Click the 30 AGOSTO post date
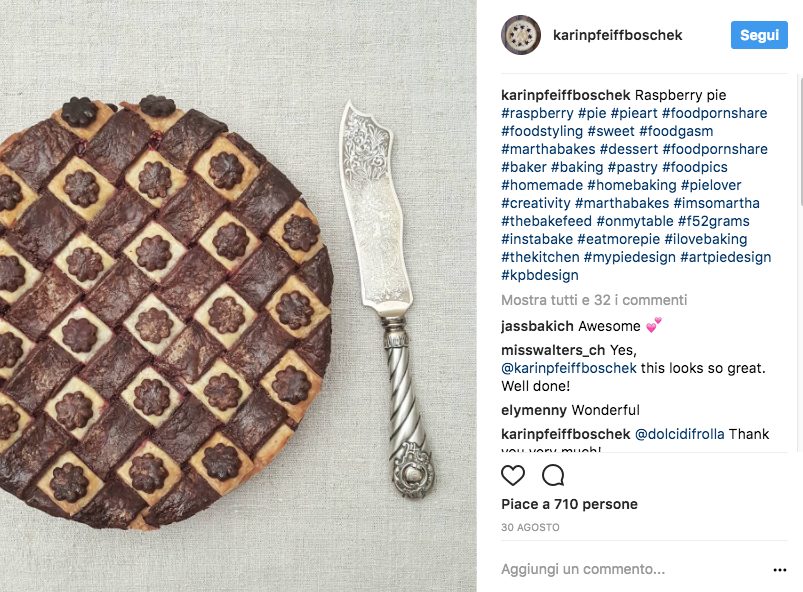This screenshot has width=803, height=592. click(x=530, y=527)
